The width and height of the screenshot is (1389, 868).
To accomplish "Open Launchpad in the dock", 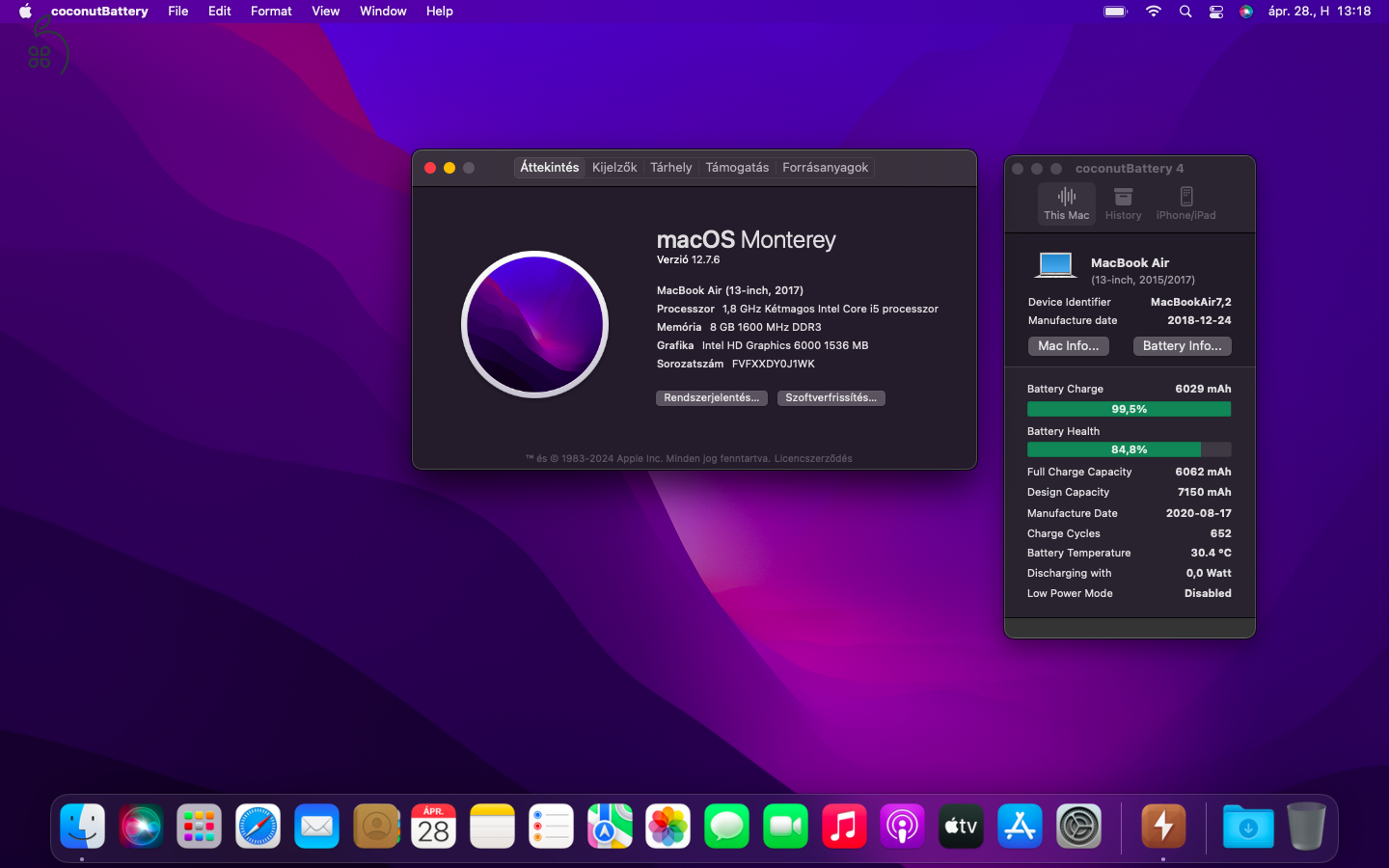I will [x=200, y=827].
